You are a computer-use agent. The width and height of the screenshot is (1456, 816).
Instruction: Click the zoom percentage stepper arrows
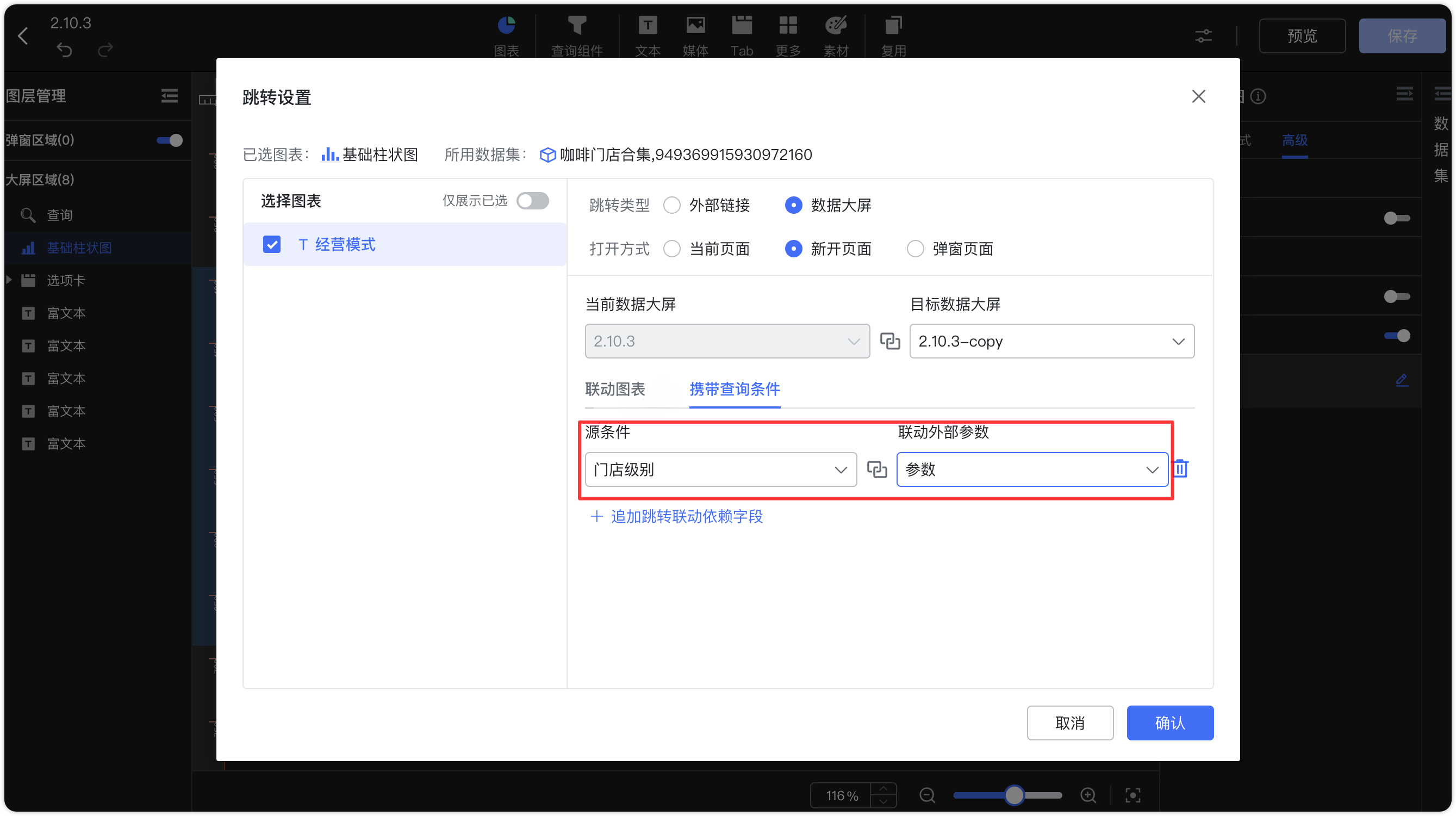click(883, 795)
